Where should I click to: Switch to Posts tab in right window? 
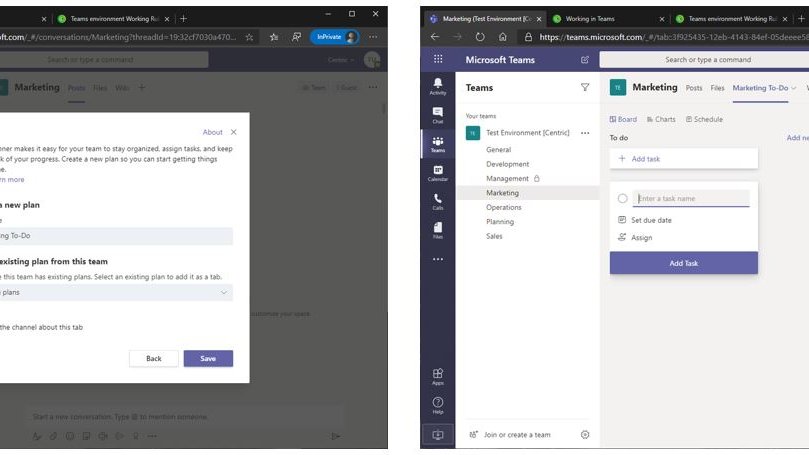point(693,88)
